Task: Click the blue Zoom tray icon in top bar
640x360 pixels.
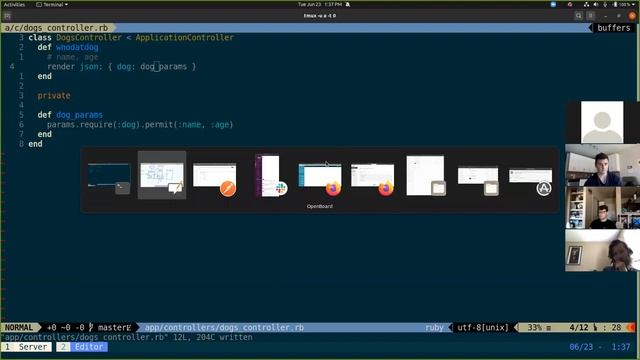Action: [553, 4]
